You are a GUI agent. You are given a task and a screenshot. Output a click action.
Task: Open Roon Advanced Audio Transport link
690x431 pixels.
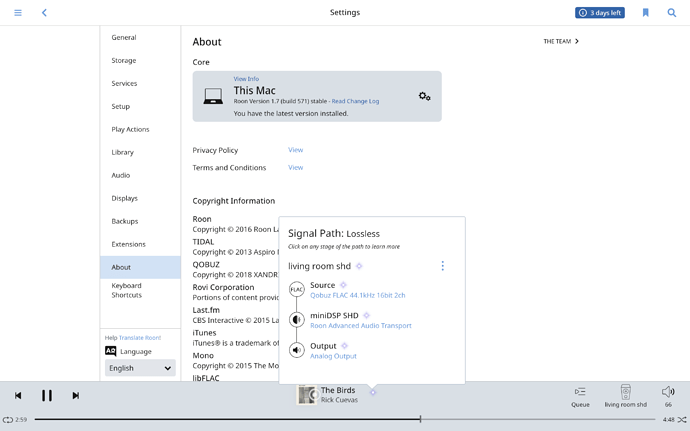click(x=361, y=326)
